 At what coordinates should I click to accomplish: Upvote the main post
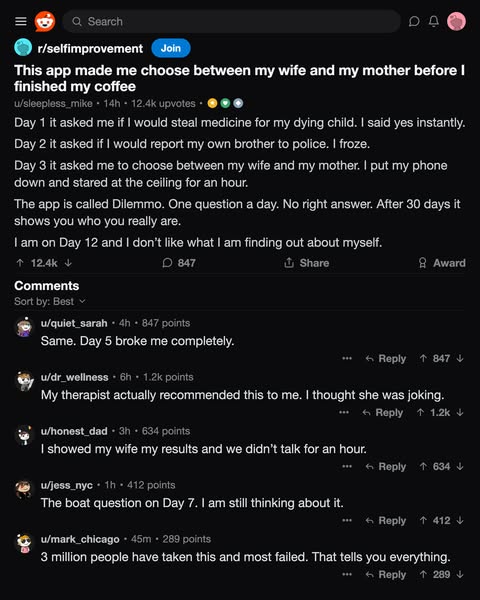[x=20, y=263]
